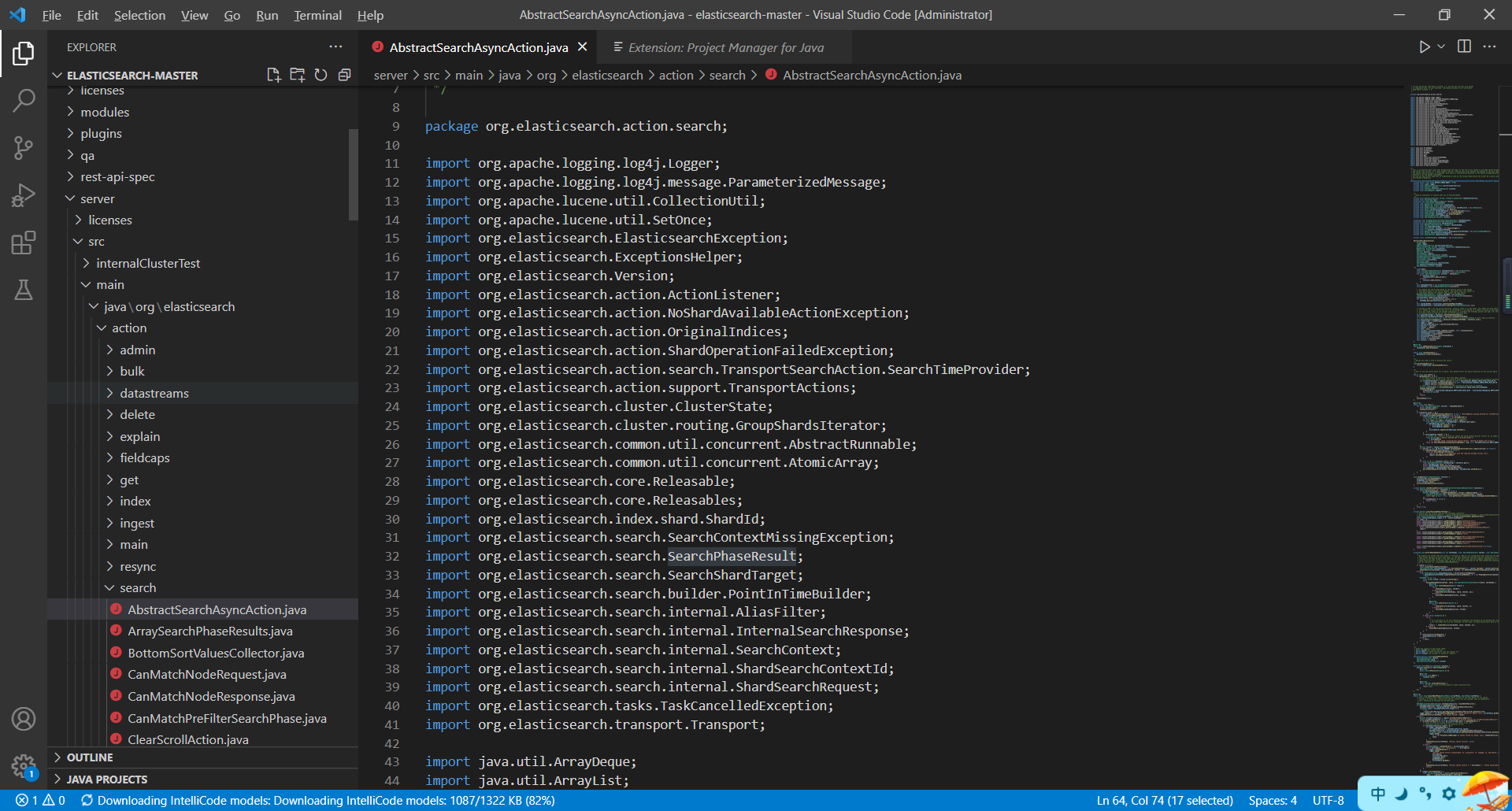Open the Edit menu

[87, 15]
